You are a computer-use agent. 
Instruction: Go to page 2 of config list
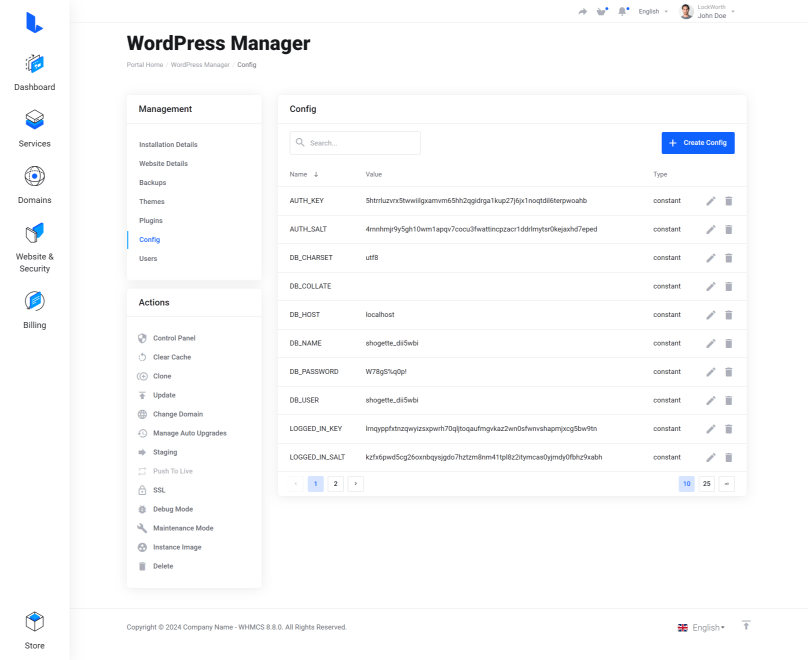[x=335, y=484]
